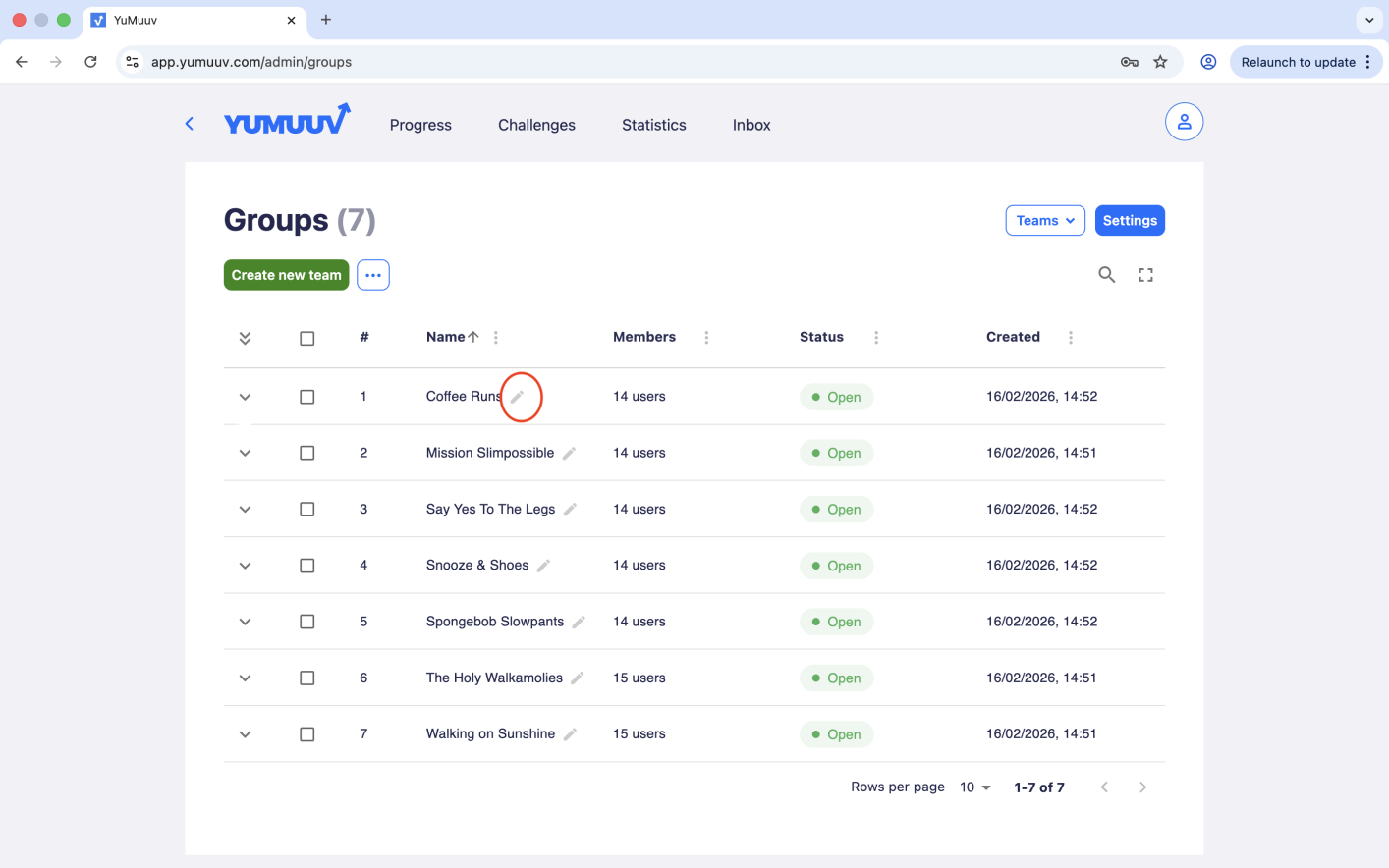This screenshot has width=1389, height=868.
Task: Click the Create new team button
Action: point(286,275)
